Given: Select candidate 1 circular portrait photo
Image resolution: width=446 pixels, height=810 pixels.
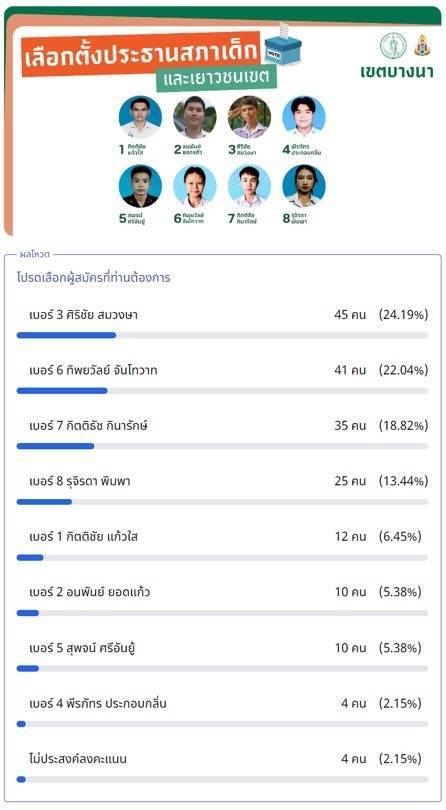Looking at the screenshot, I should (140, 117).
